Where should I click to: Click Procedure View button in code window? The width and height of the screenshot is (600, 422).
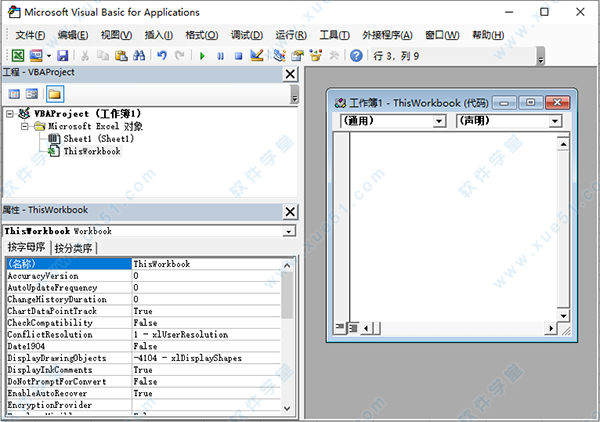(340, 327)
